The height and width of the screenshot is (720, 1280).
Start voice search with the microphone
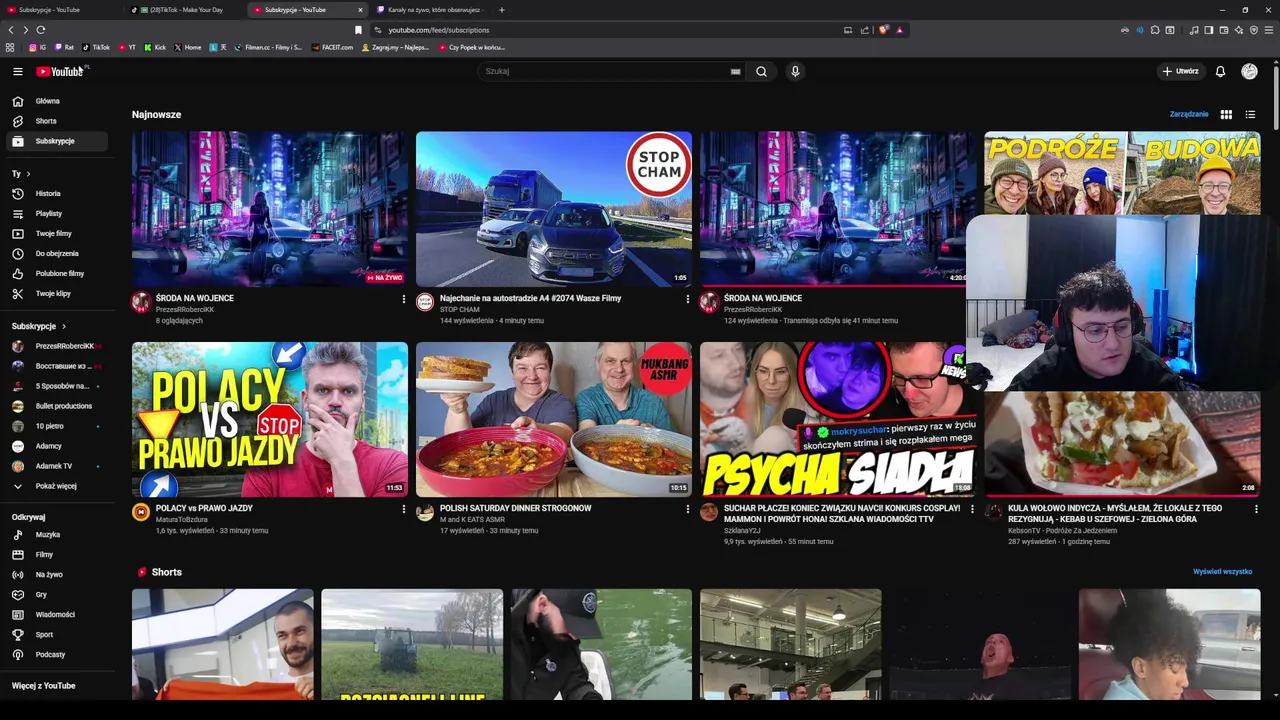795,71
